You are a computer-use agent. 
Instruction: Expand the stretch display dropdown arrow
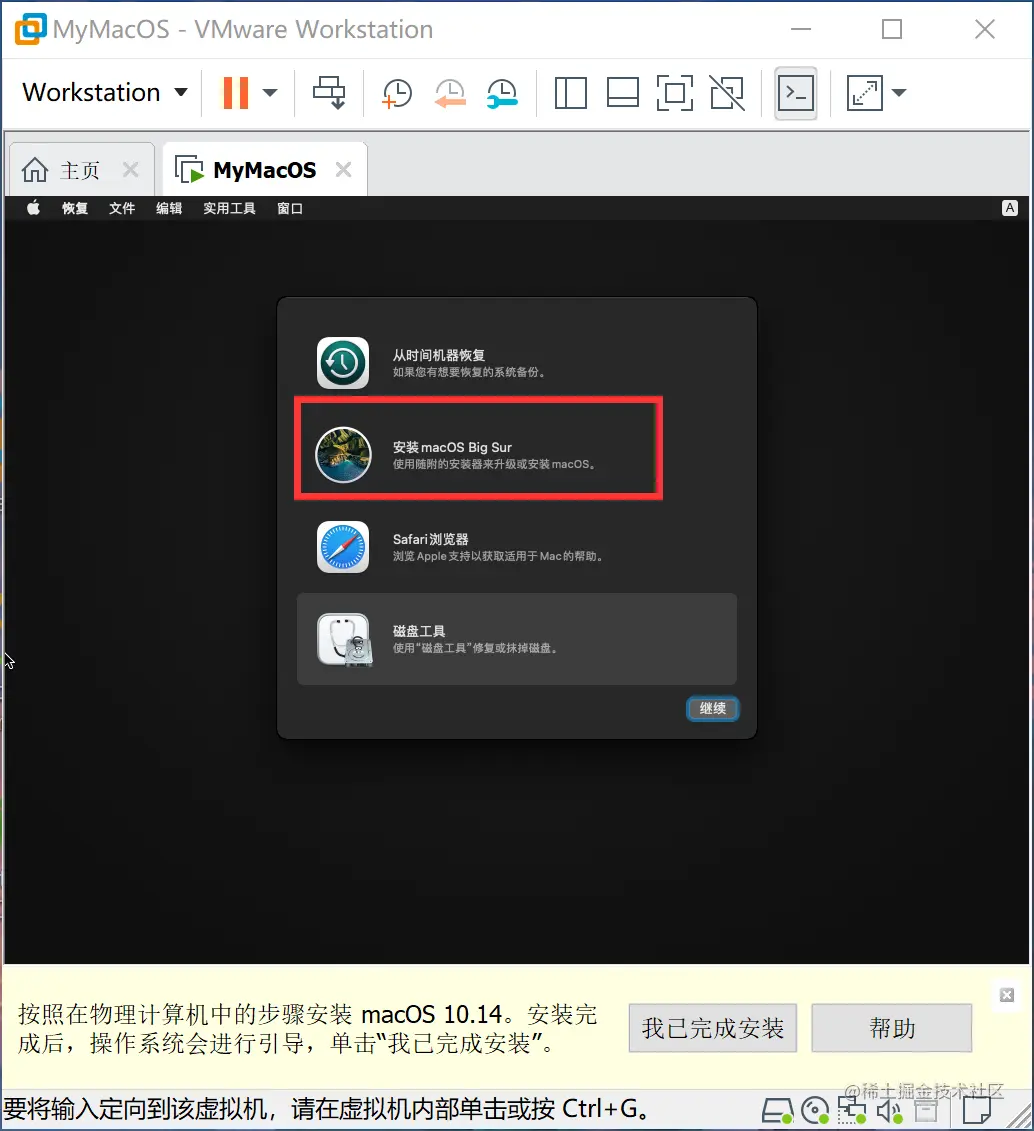pos(898,92)
